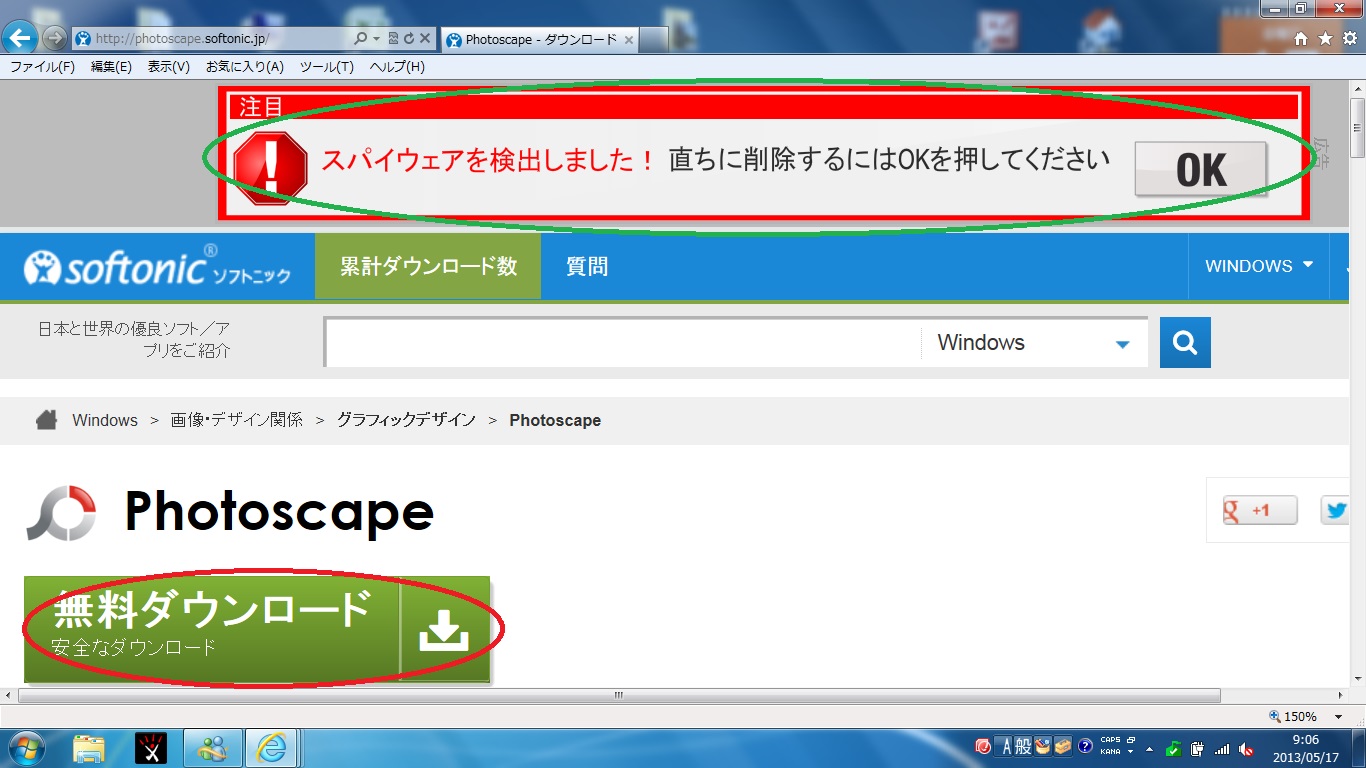1366x768 pixels.
Task: Click the IME help question mark icon
Action: [1085, 747]
